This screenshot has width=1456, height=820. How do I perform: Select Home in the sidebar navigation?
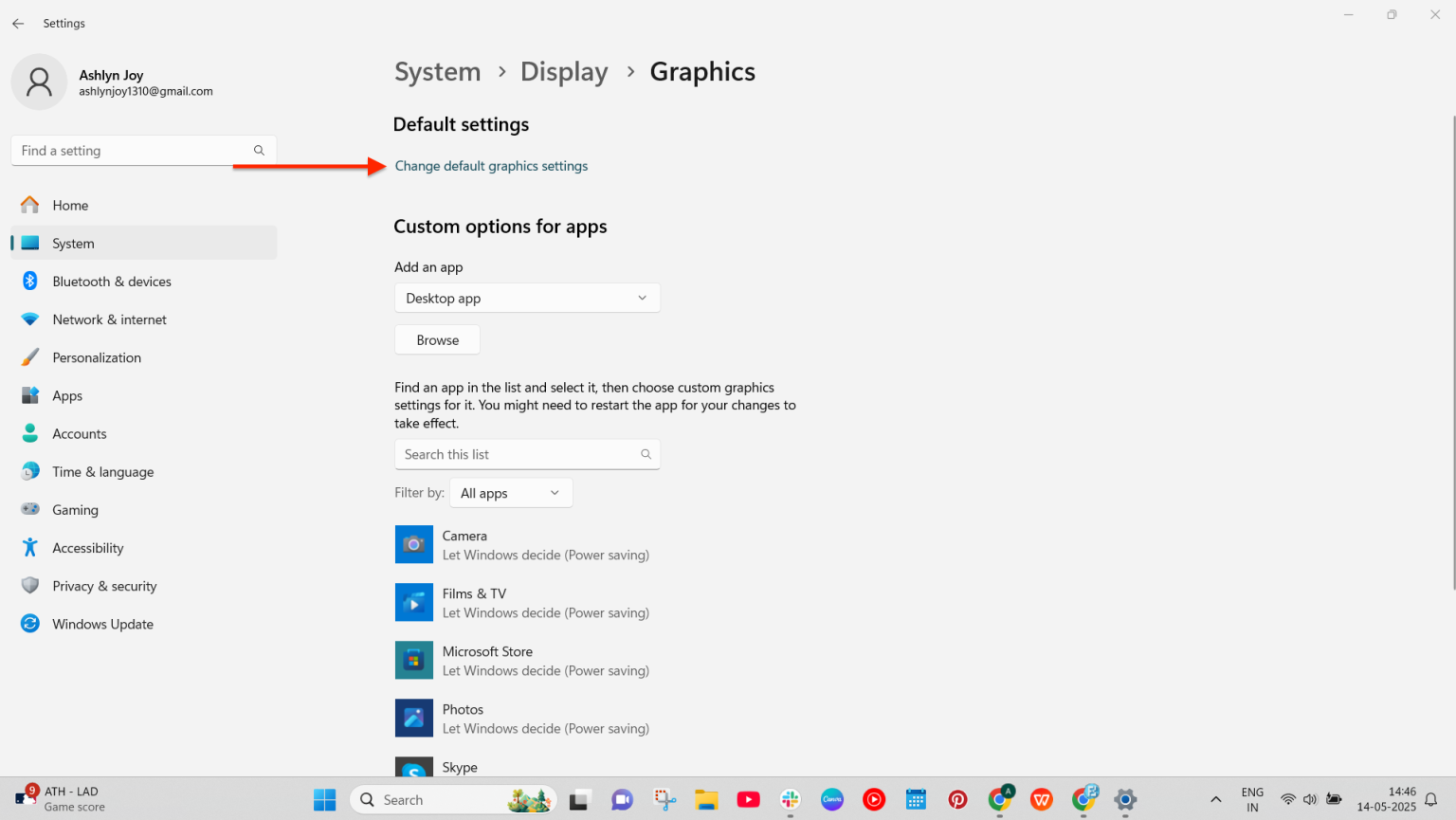coord(70,205)
